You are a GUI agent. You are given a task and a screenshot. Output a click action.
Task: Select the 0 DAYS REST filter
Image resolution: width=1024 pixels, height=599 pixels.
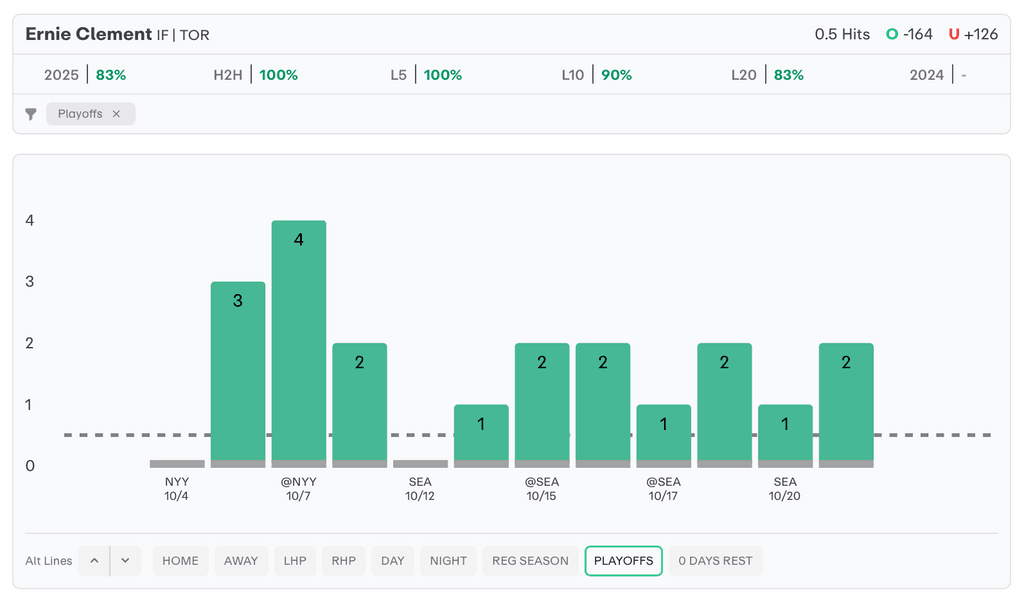tap(715, 561)
